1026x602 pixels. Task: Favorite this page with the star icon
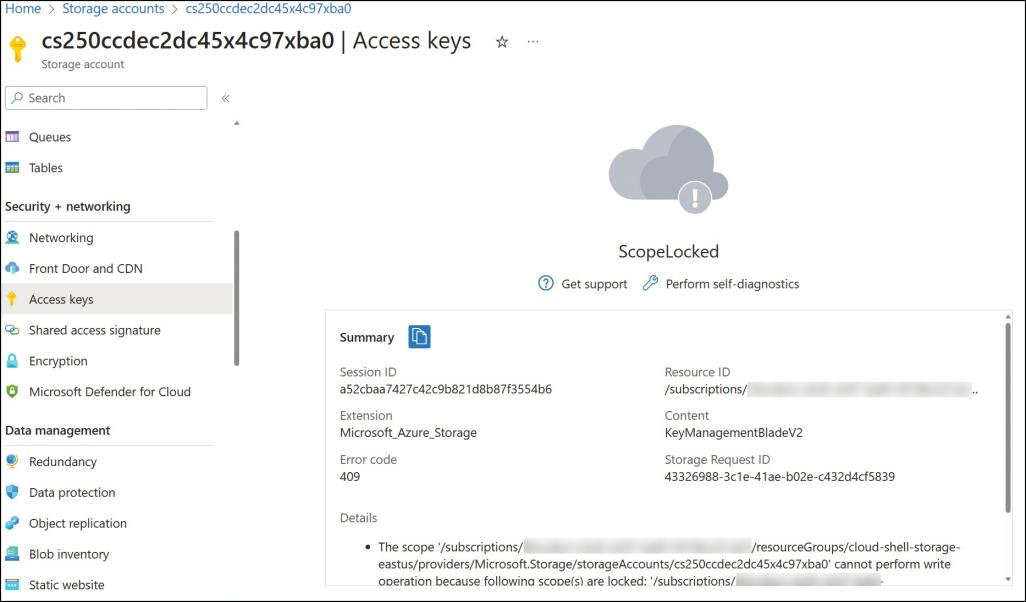502,42
